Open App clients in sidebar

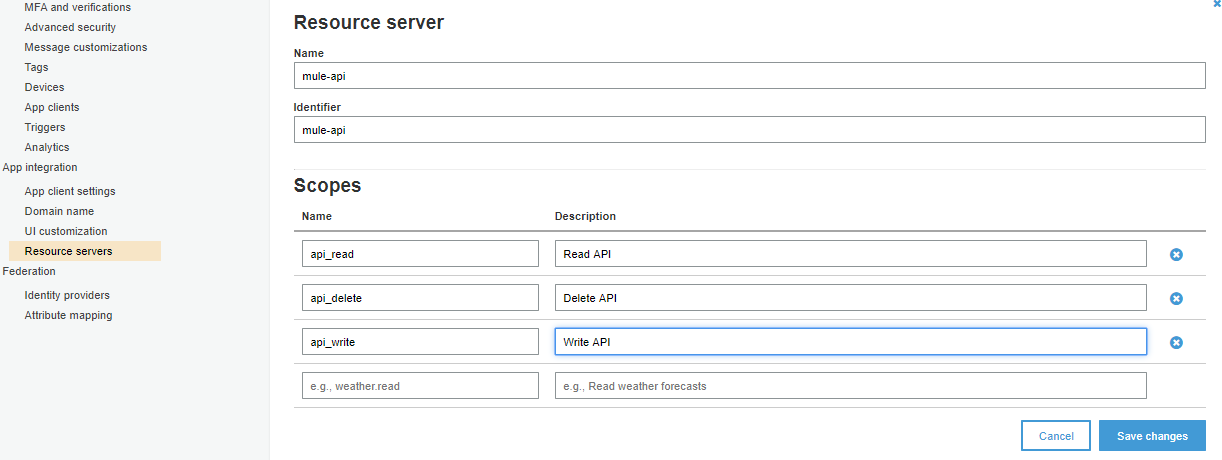click(52, 107)
